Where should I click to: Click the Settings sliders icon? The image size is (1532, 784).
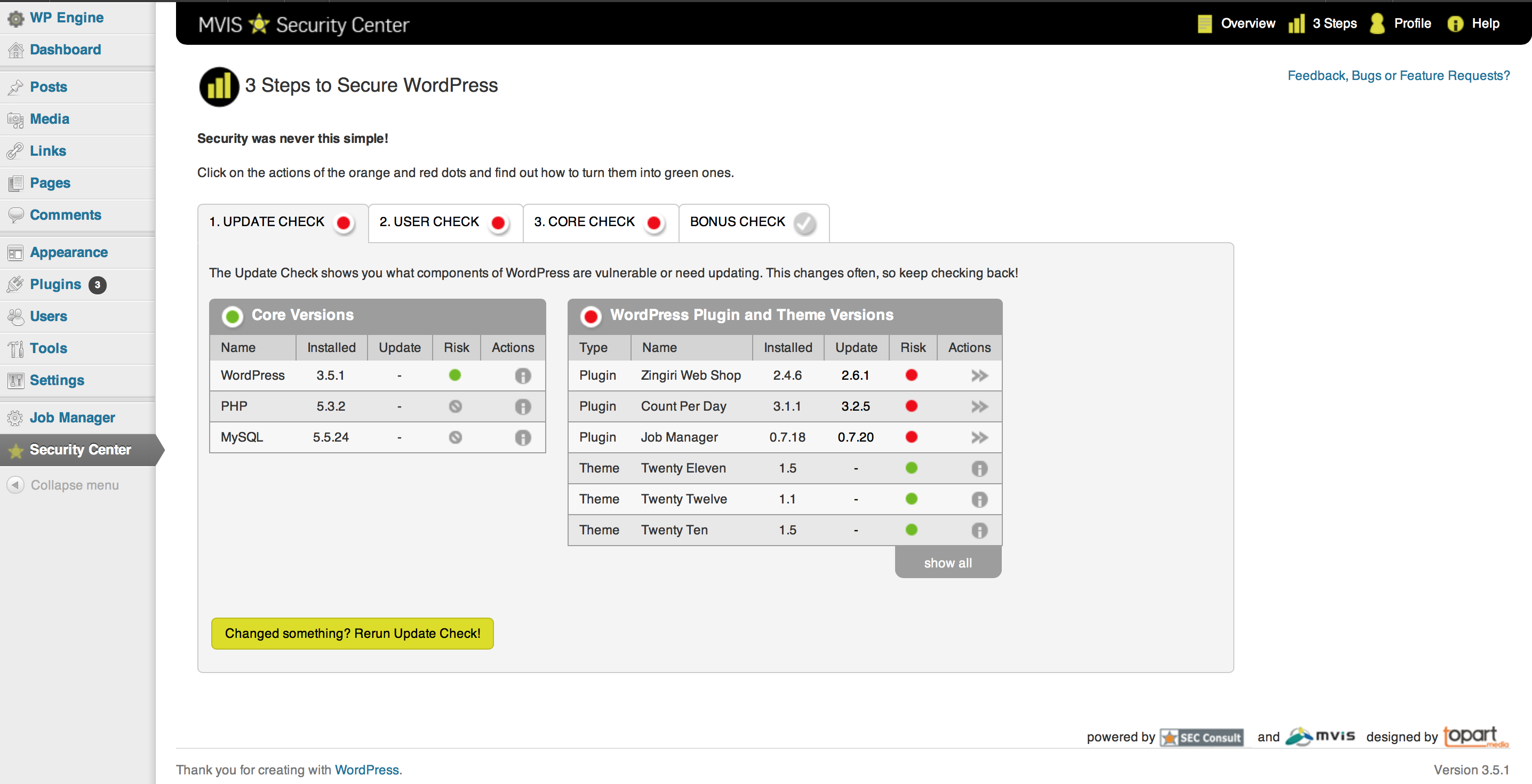point(15,381)
